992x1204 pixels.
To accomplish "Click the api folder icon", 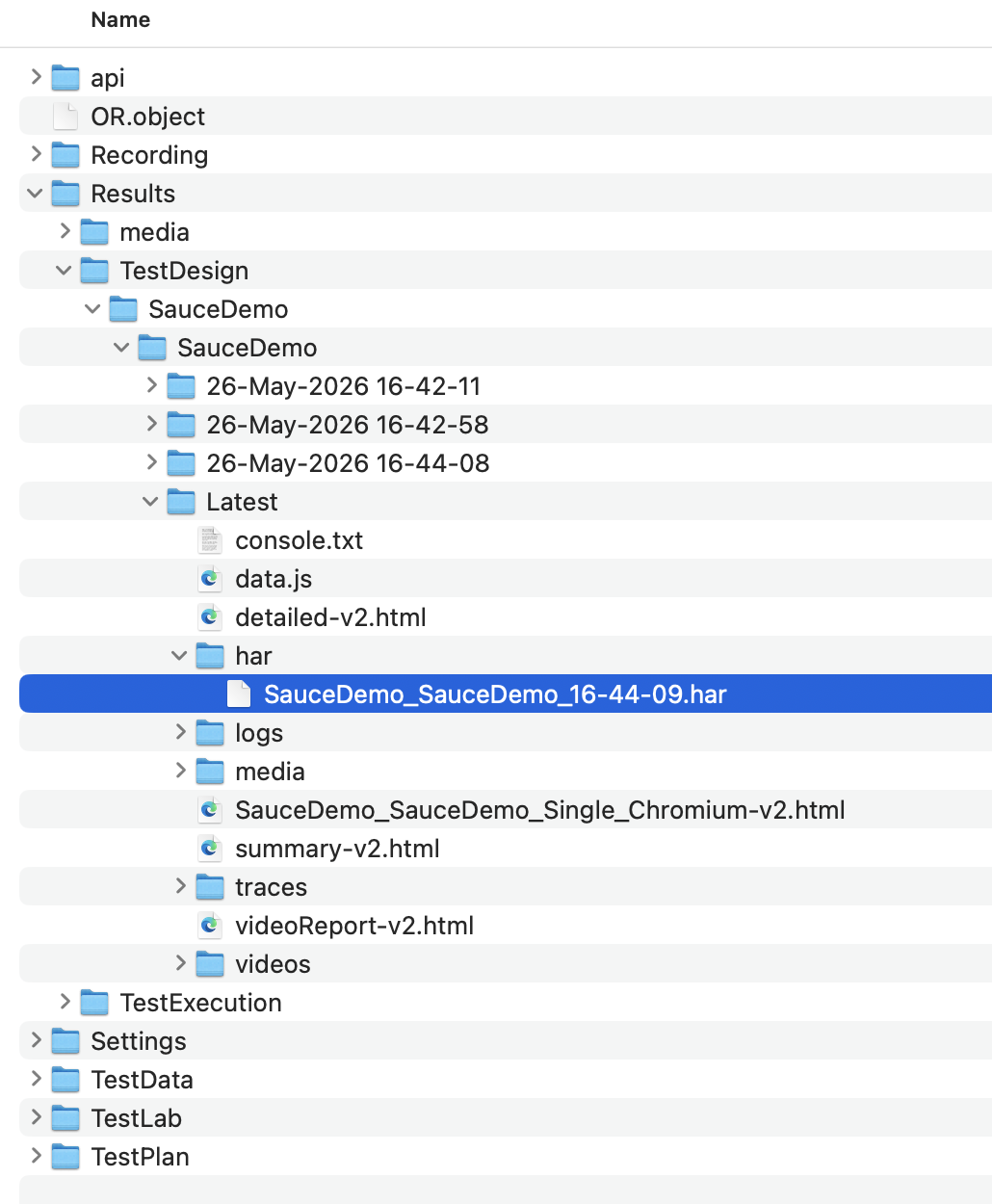I will pyautogui.click(x=65, y=78).
